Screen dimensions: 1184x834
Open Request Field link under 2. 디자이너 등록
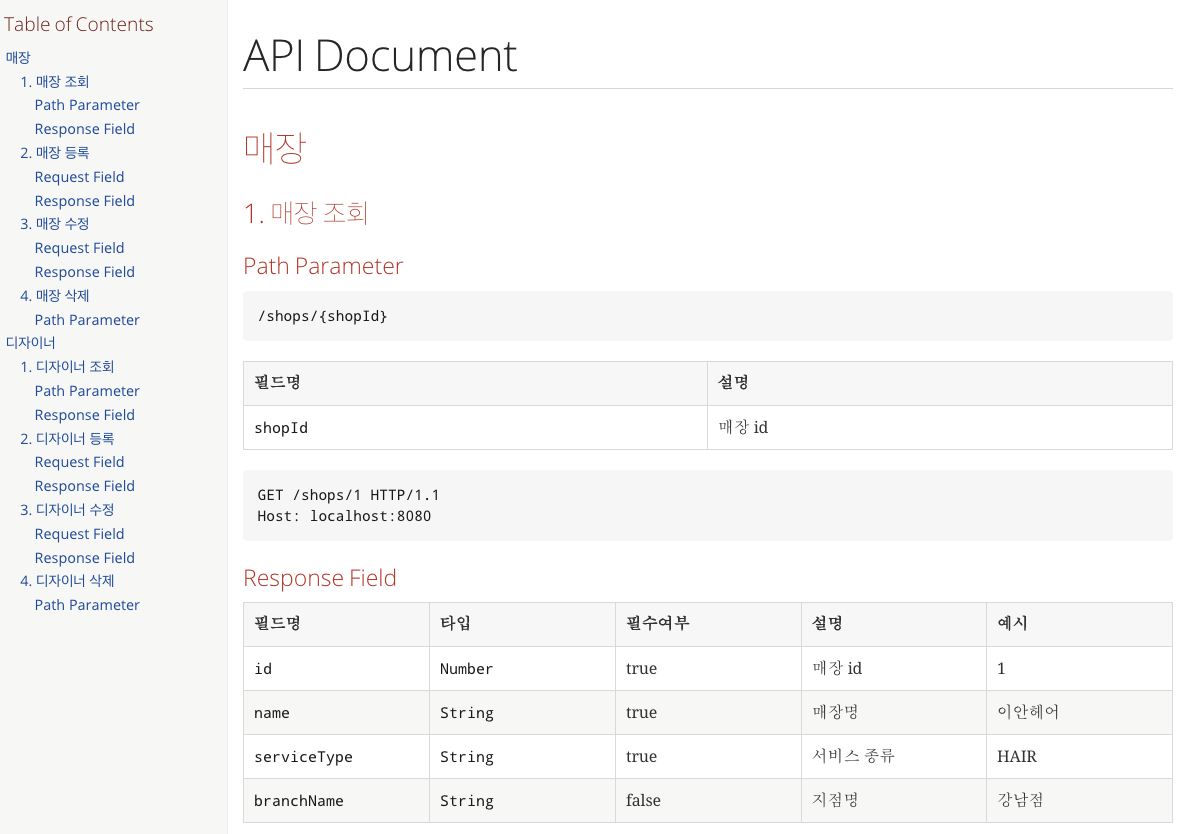[x=79, y=462]
